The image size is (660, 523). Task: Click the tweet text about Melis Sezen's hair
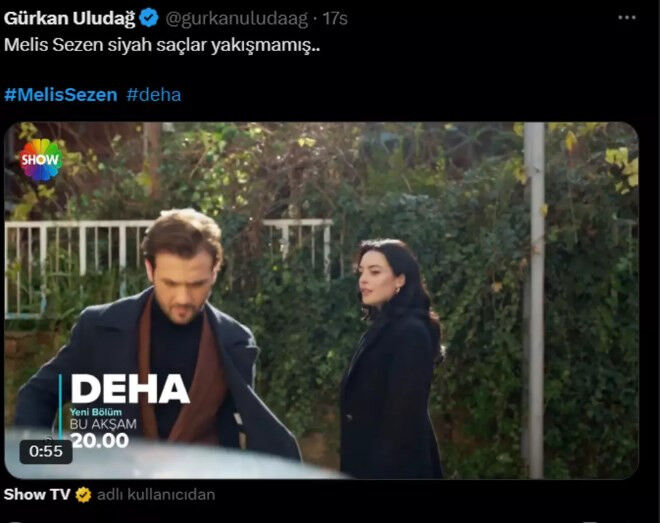162,45
